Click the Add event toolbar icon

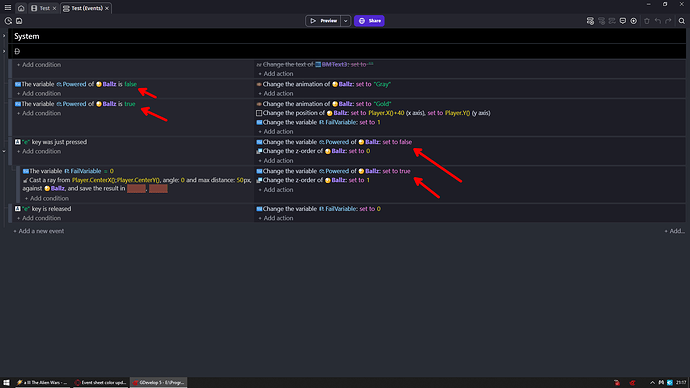tap(590, 21)
